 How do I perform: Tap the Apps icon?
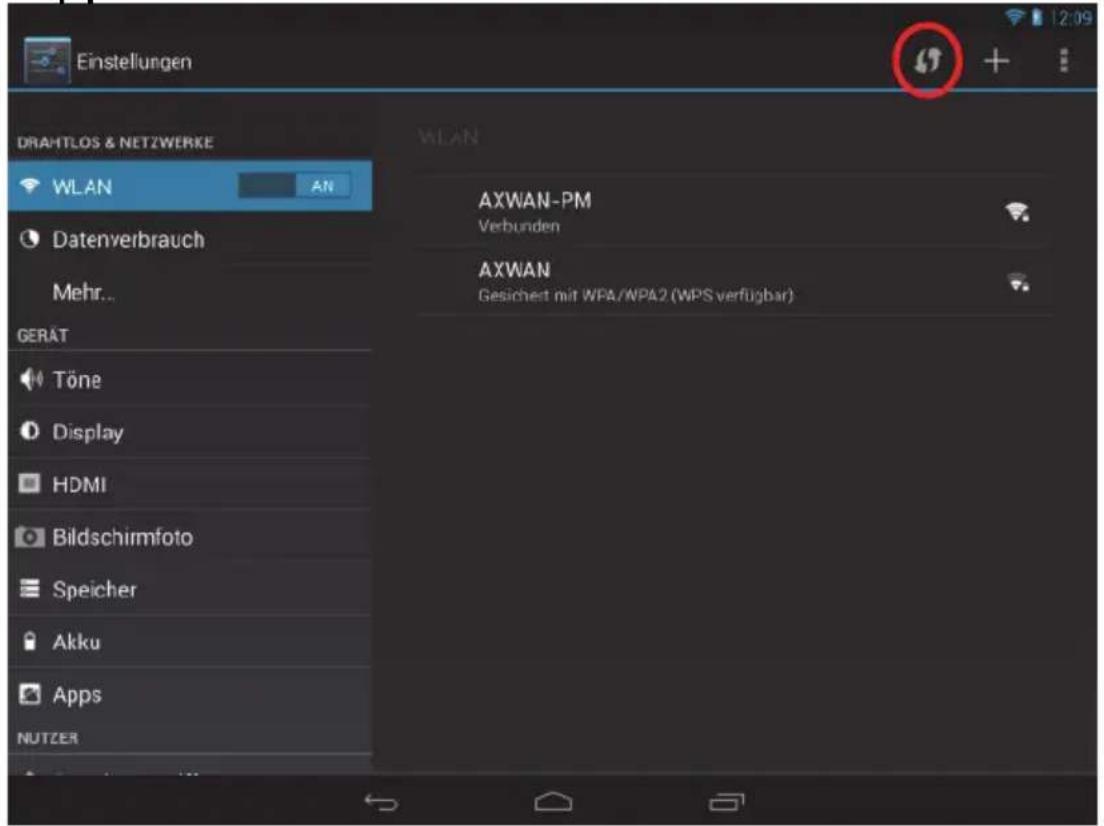tap(30, 694)
